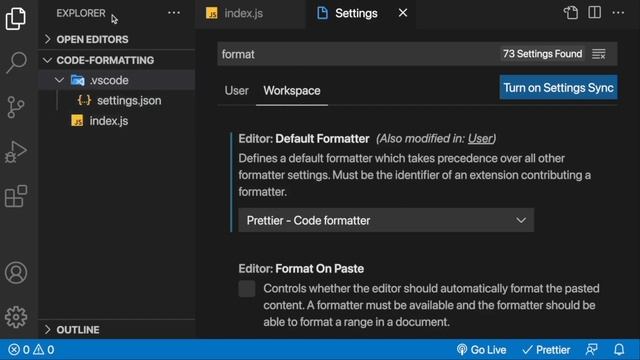The image size is (640, 360).
Task: Enable Format On Paste checkbox
Action: point(247,289)
